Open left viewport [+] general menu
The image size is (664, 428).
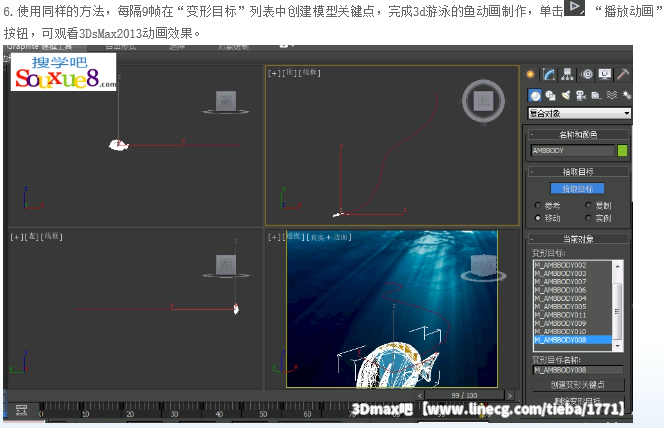coord(16,236)
